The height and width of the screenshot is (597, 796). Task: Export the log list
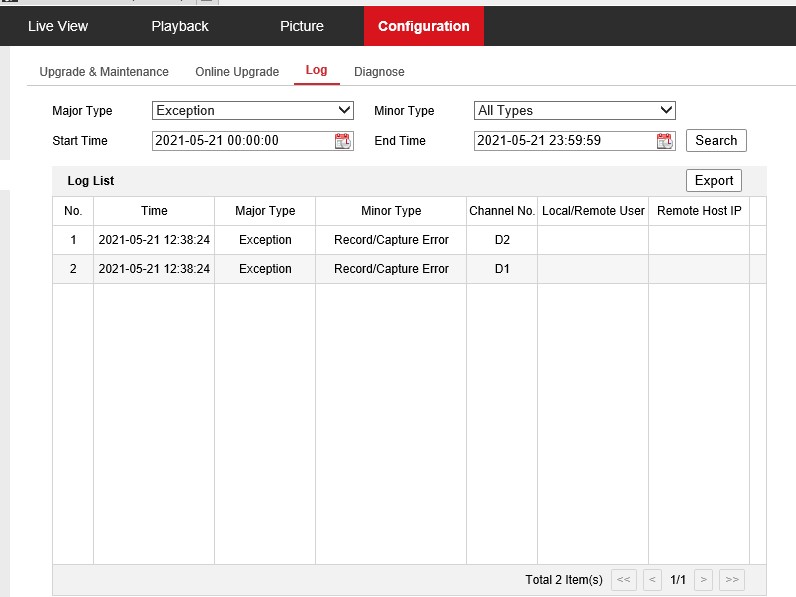(x=714, y=181)
